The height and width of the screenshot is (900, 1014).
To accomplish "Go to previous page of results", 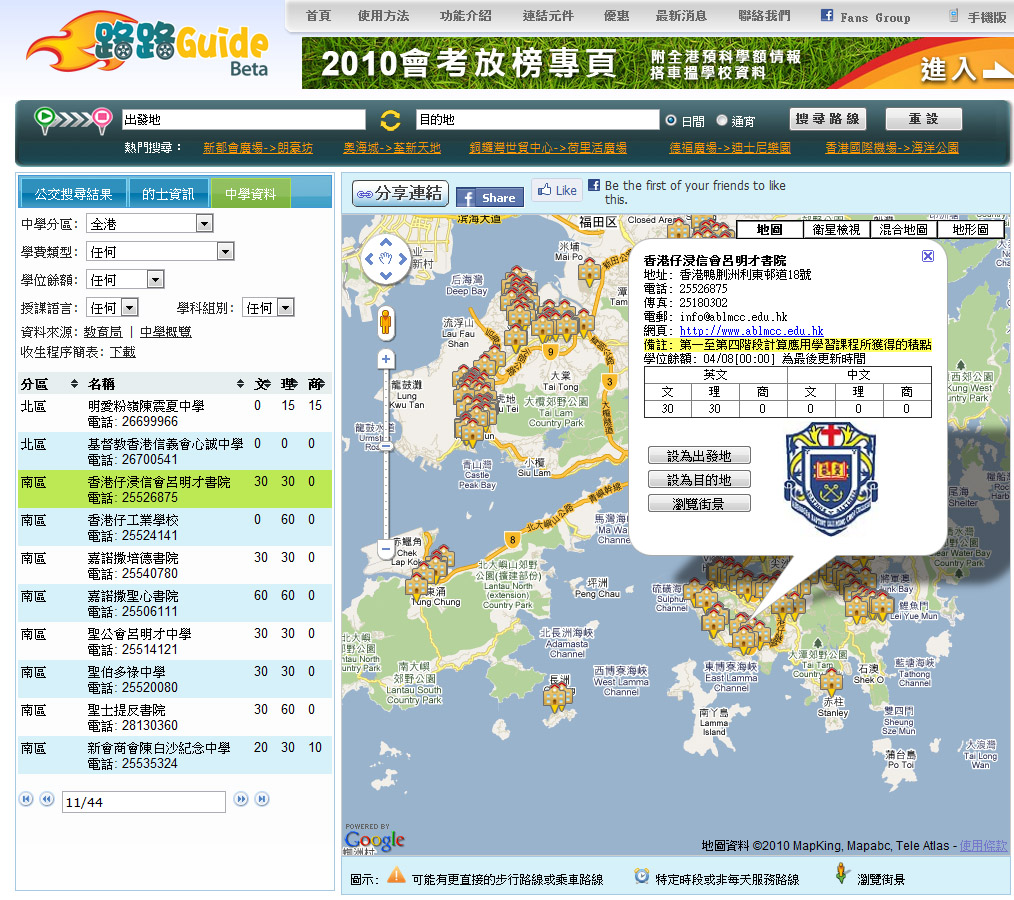I will (x=47, y=799).
